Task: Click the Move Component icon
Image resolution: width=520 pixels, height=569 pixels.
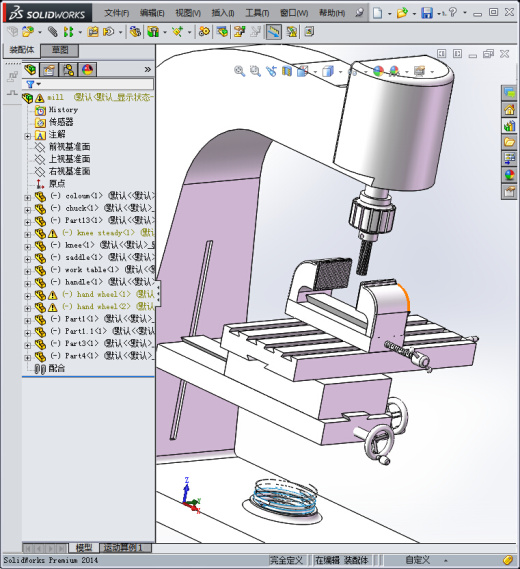Action: tap(108, 32)
